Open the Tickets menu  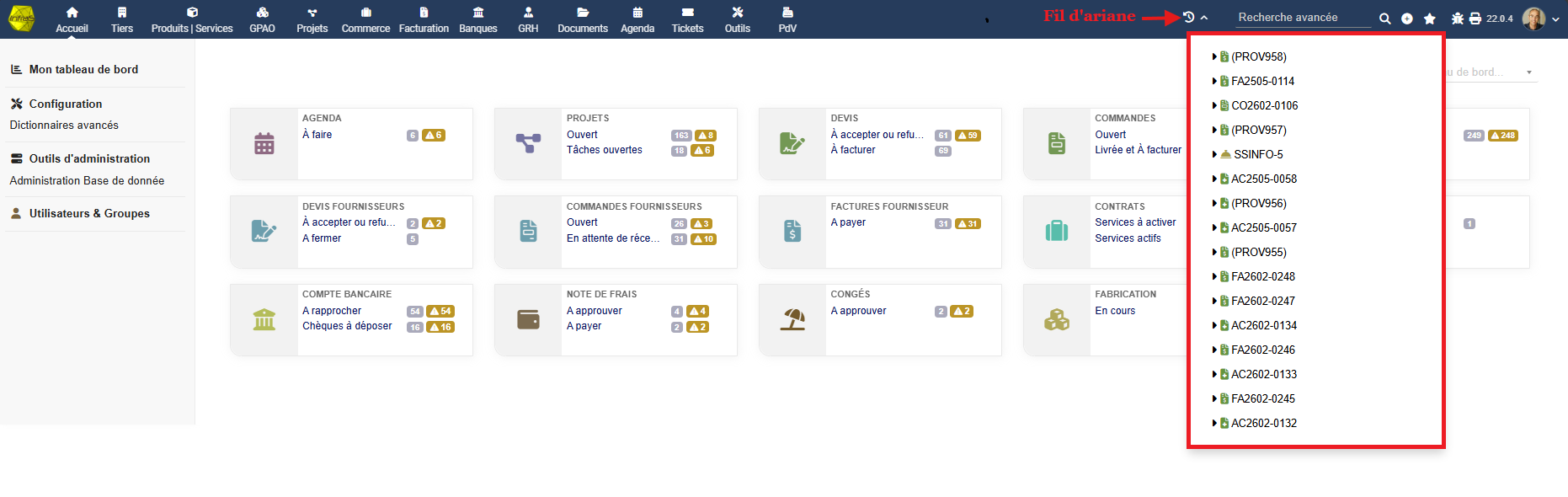[x=687, y=19]
